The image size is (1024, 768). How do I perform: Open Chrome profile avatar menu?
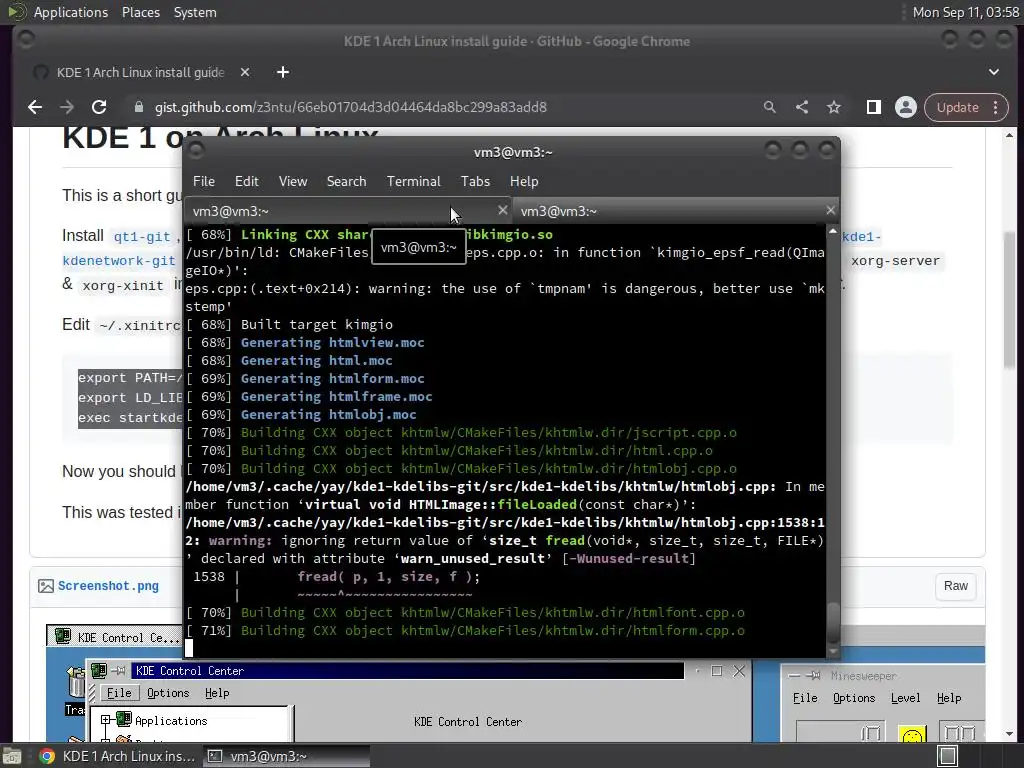tap(906, 107)
